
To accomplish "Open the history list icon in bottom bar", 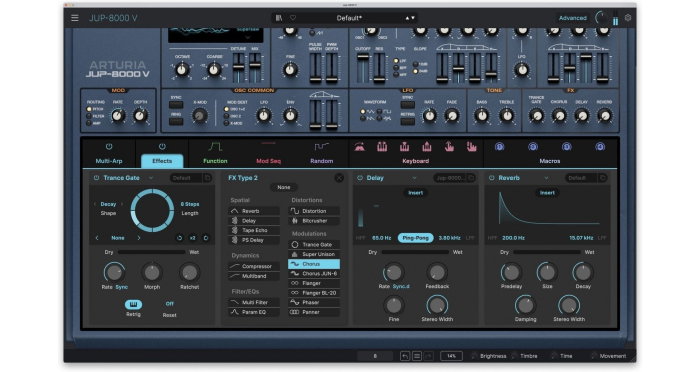I will point(417,356).
